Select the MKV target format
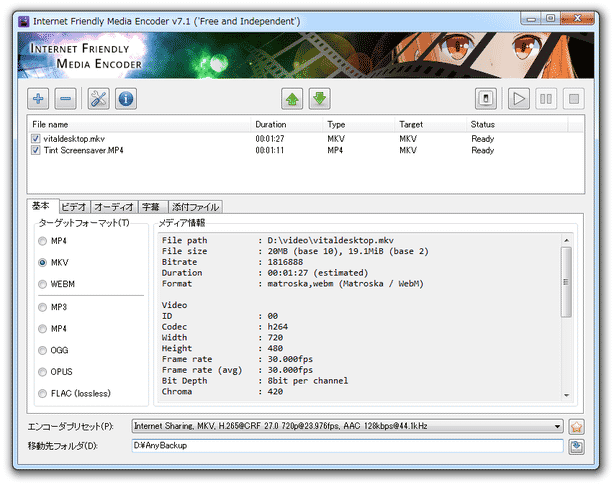Viewport: 614px width, 485px height. (x=42, y=263)
